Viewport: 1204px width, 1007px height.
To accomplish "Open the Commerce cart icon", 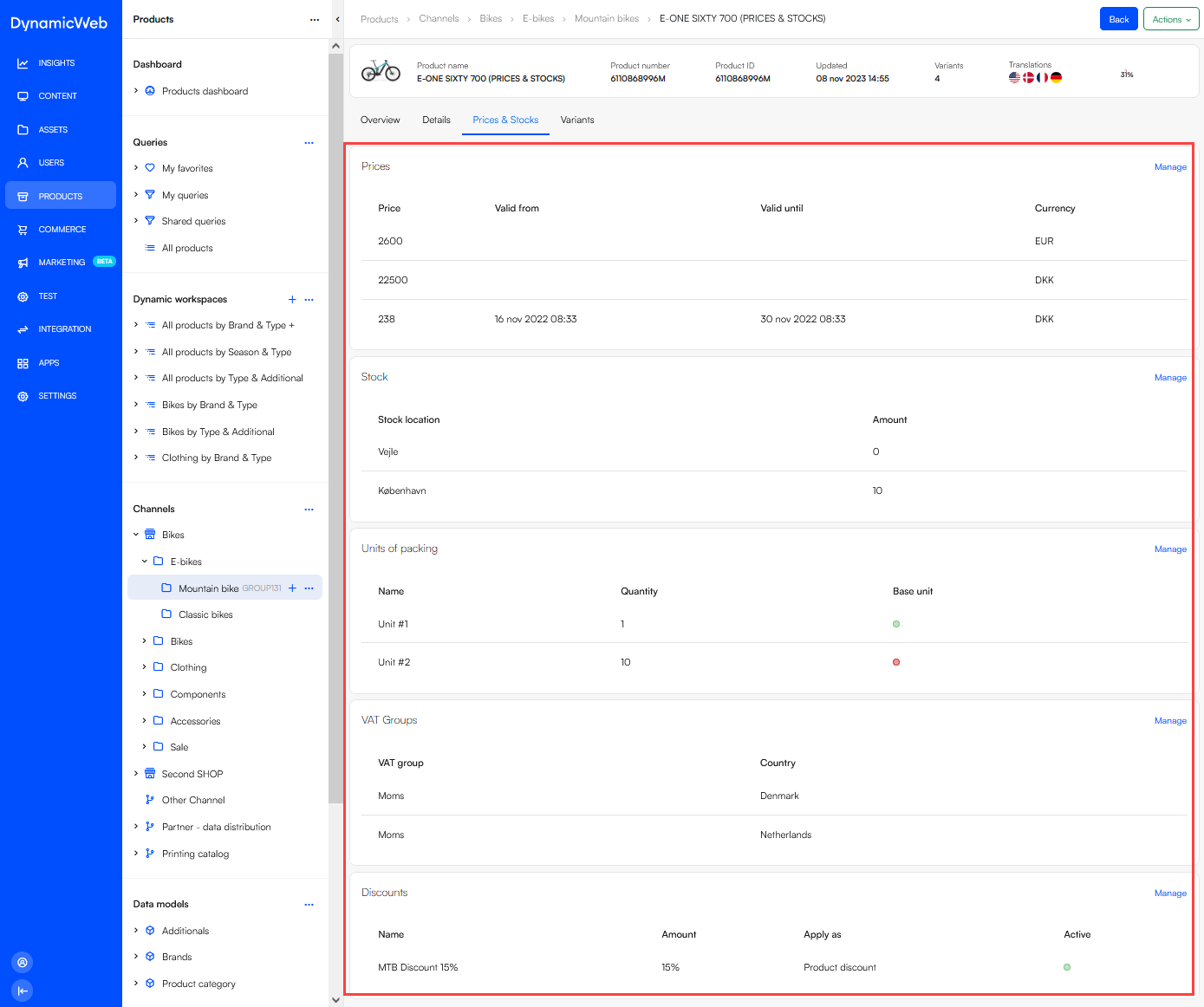I will pyautogui.click(x=23, y=230).
